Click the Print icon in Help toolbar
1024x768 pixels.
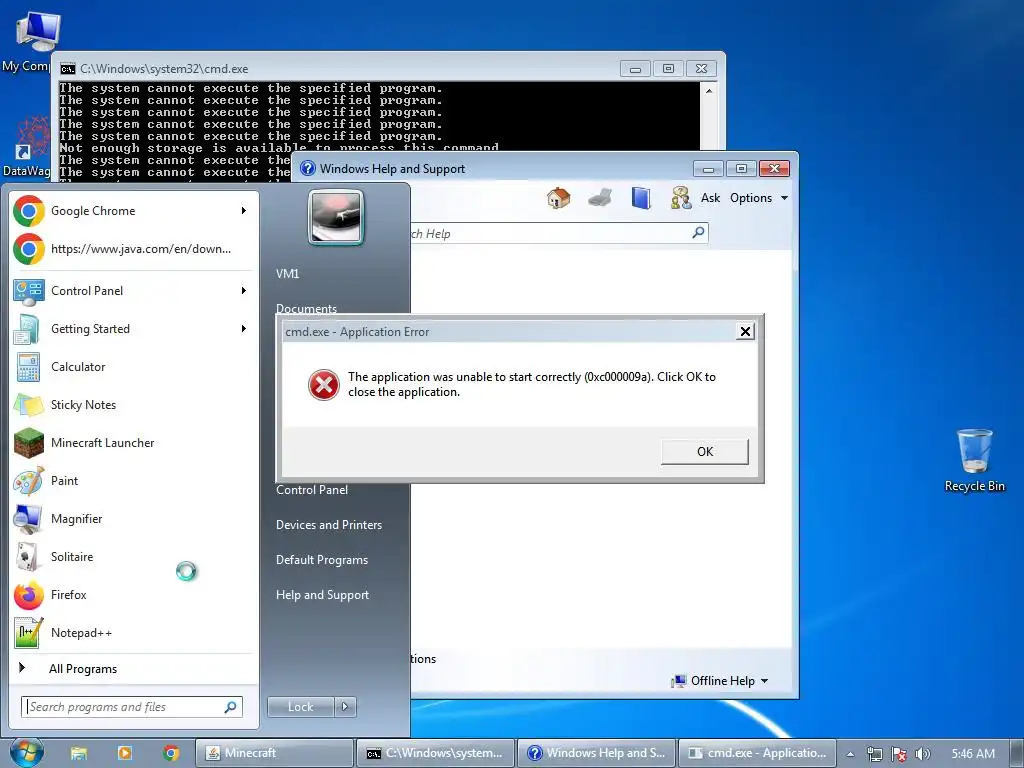600,197
